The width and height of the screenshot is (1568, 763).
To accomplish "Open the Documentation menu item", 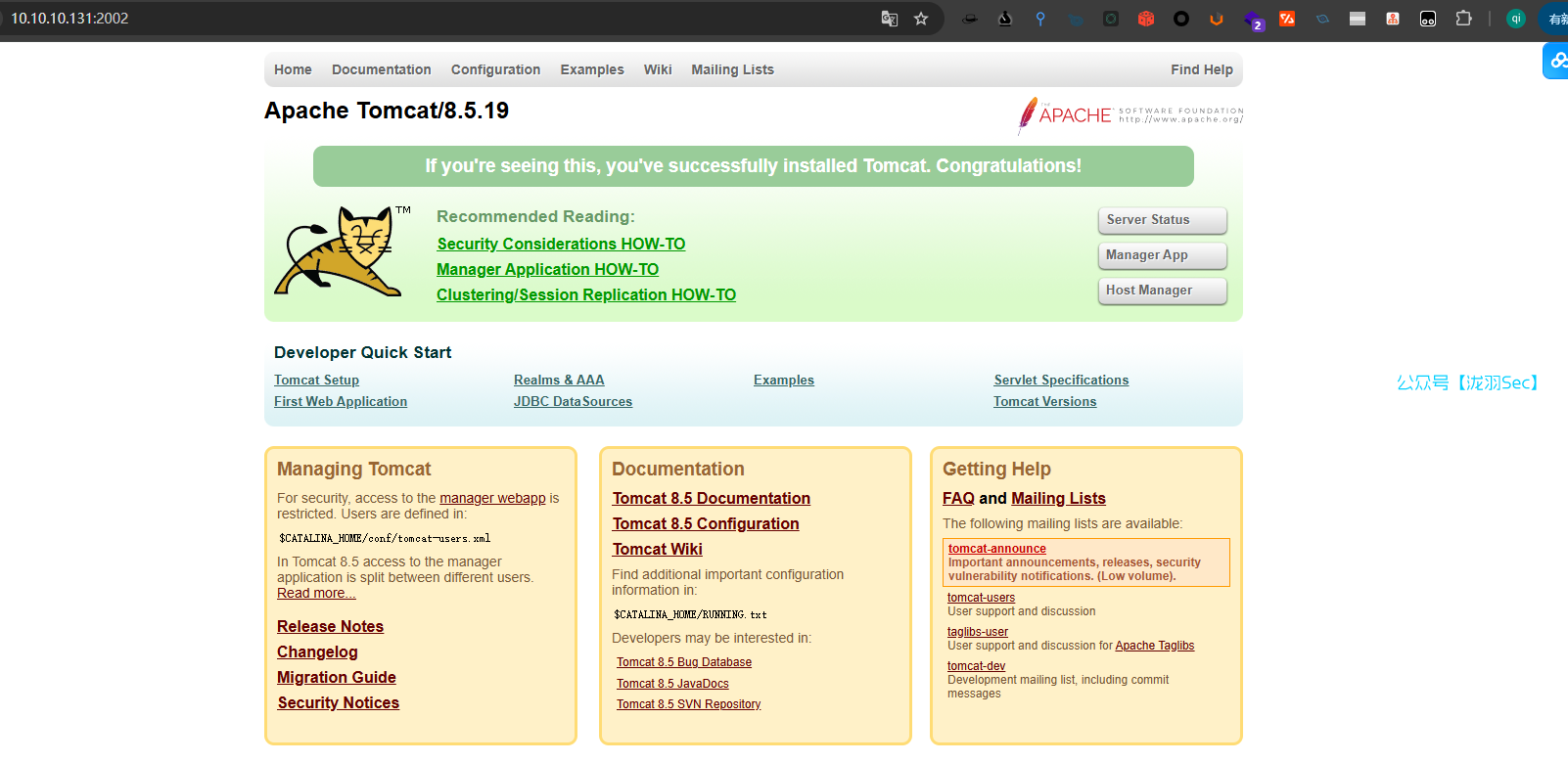I will tap(381, 69).
